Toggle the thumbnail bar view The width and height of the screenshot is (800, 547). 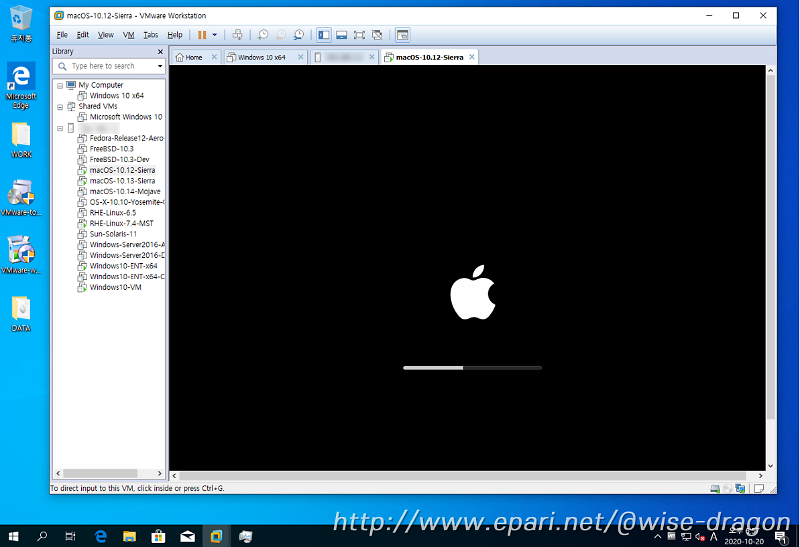click(342, 35)
